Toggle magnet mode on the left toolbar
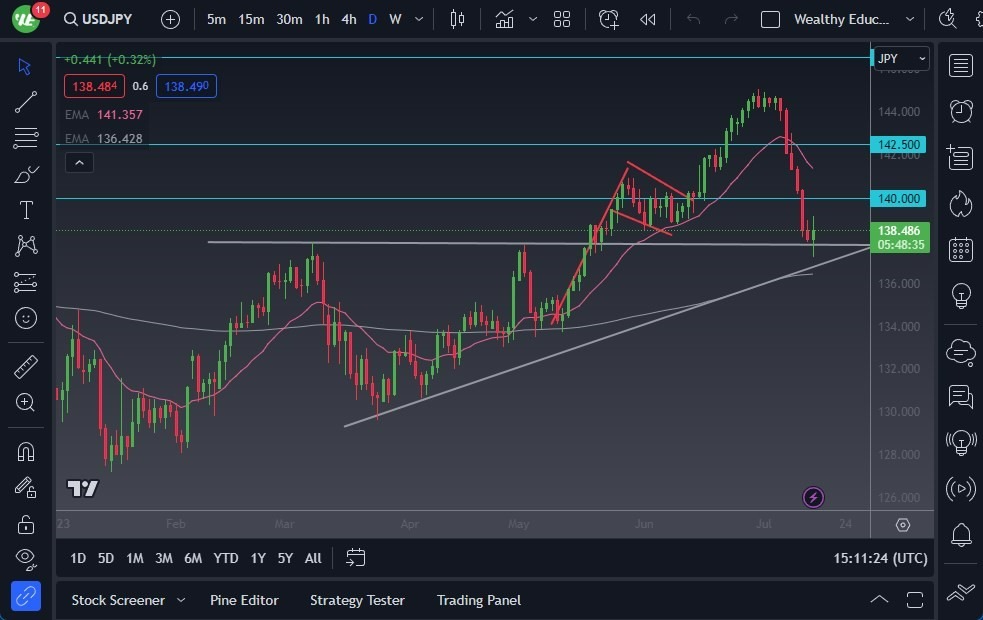The width and height of the screenshot is (983, 620). click(26, 451)
